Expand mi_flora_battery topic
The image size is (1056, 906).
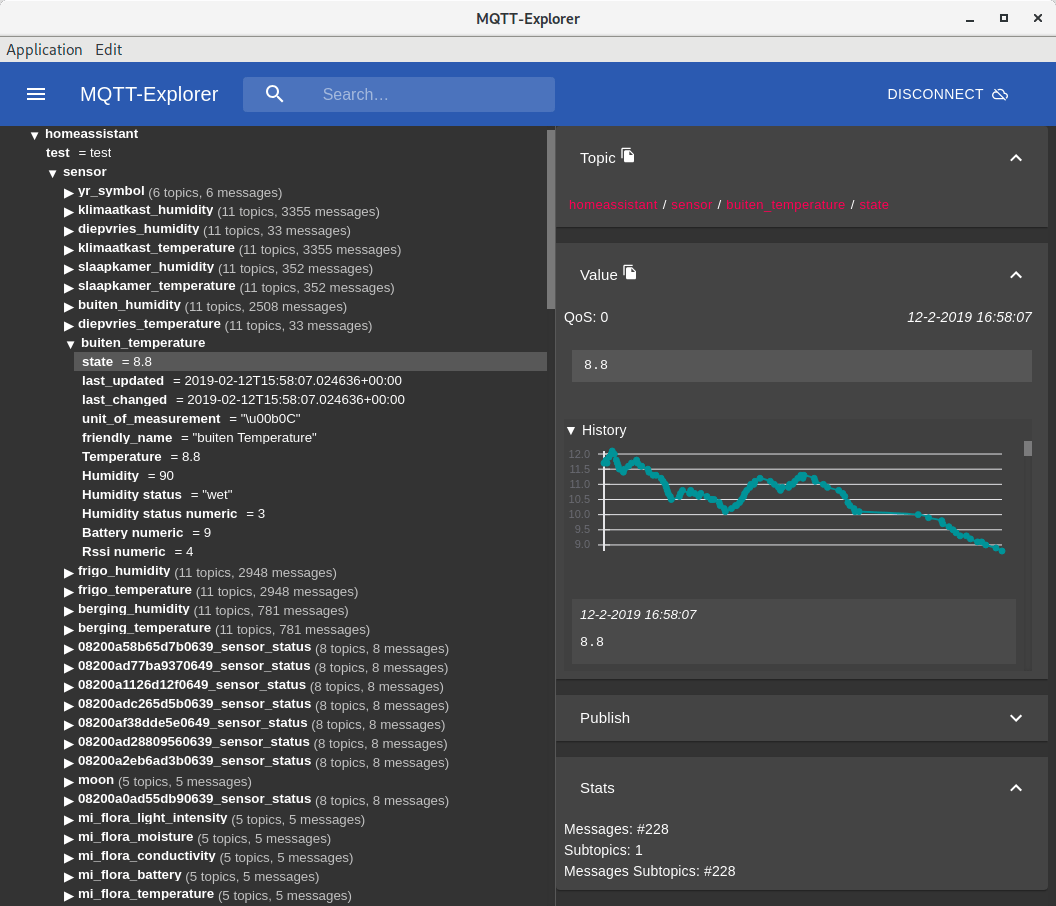[x=69, y=876]
